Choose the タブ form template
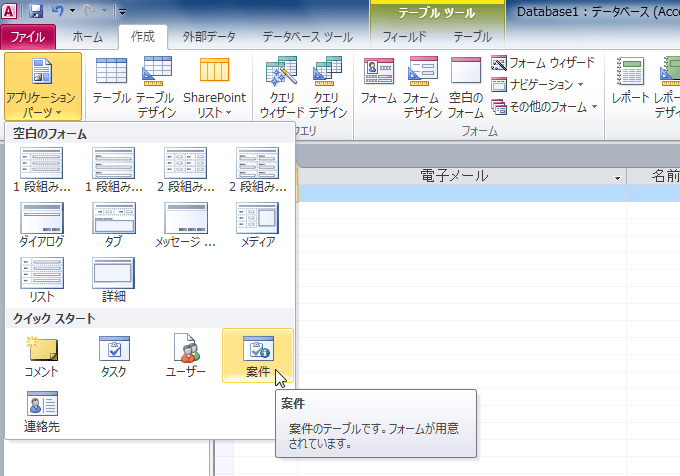Image resolution: width=680 pixels, height=476 pixels. click(x=114, y=225)
